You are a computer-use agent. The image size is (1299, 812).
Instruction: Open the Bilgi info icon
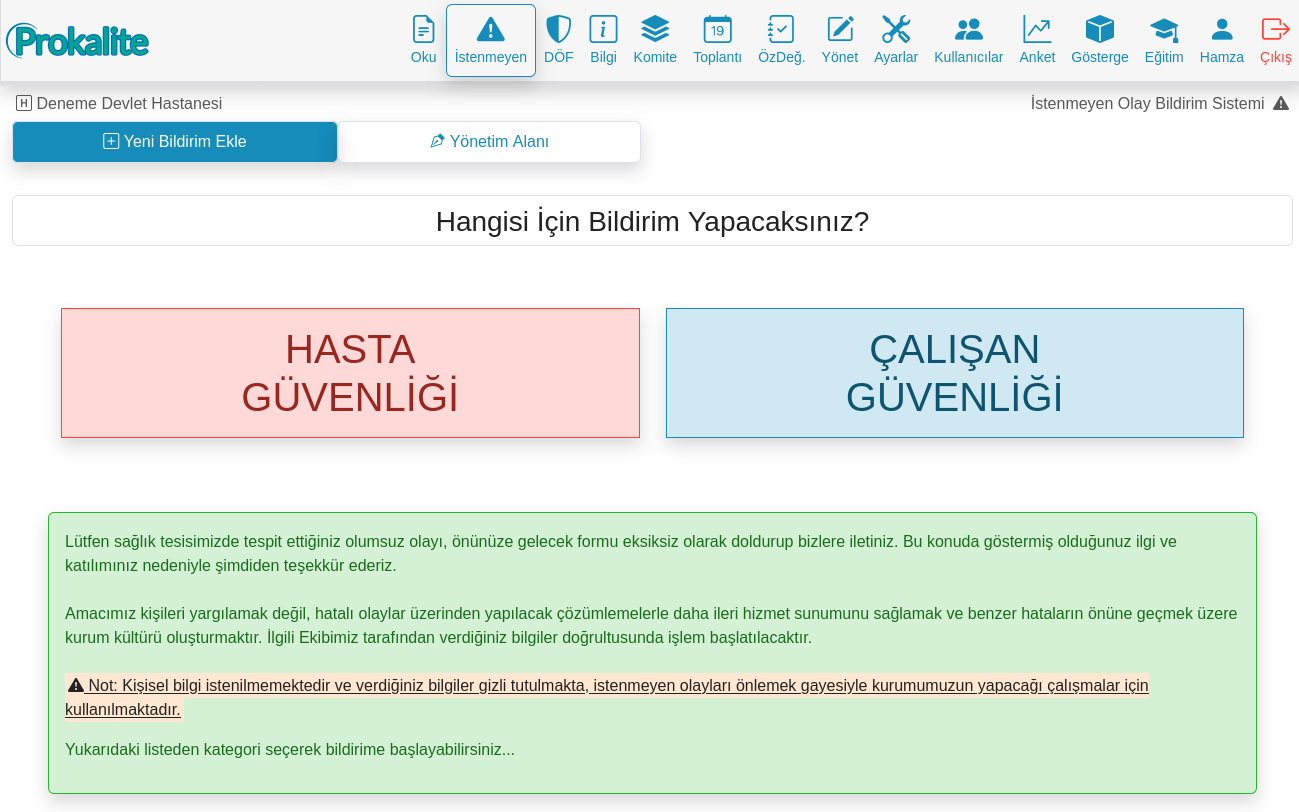[603, 29]
